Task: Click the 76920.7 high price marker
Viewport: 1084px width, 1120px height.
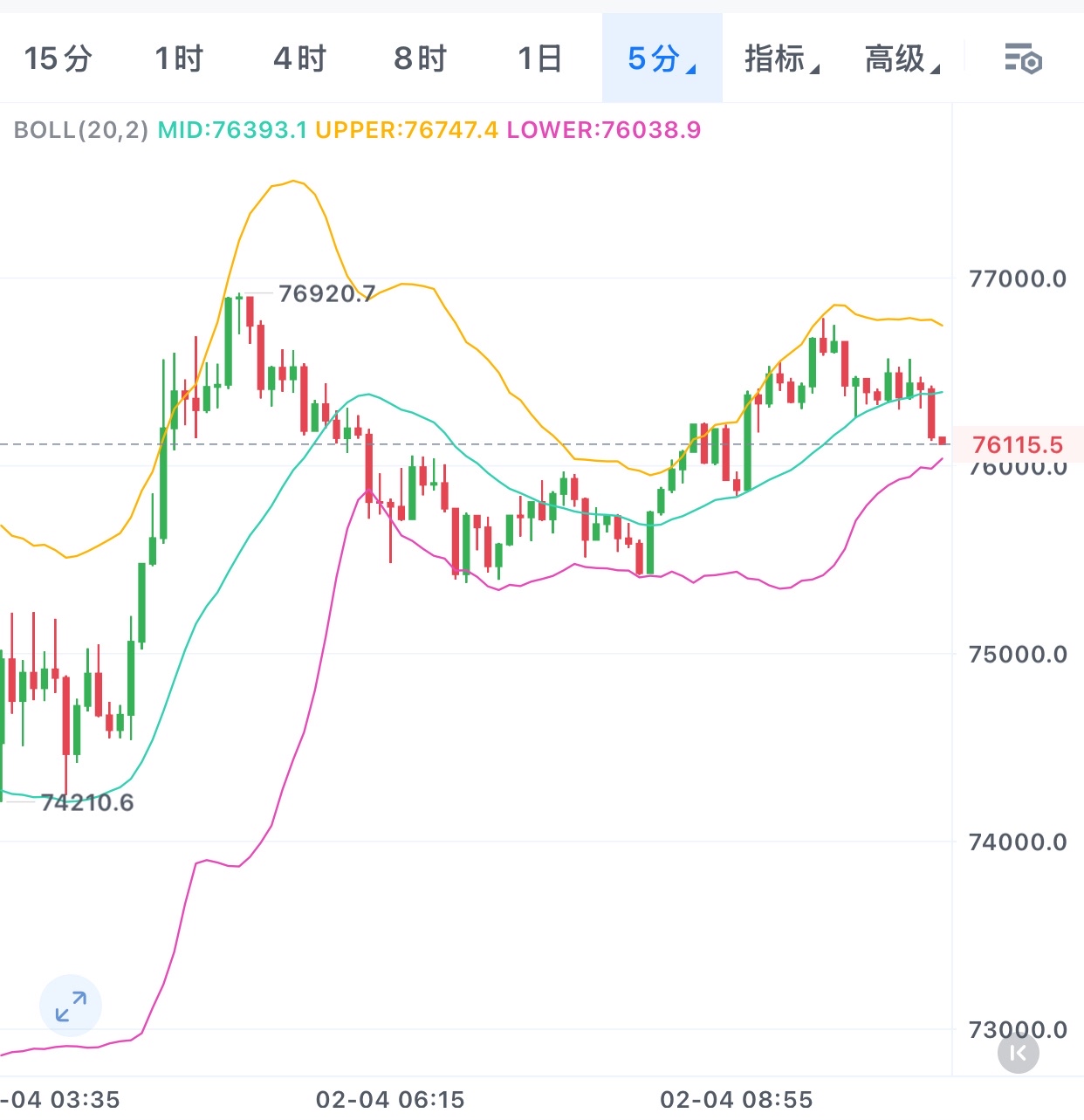Action: click(x=326, y=294)
